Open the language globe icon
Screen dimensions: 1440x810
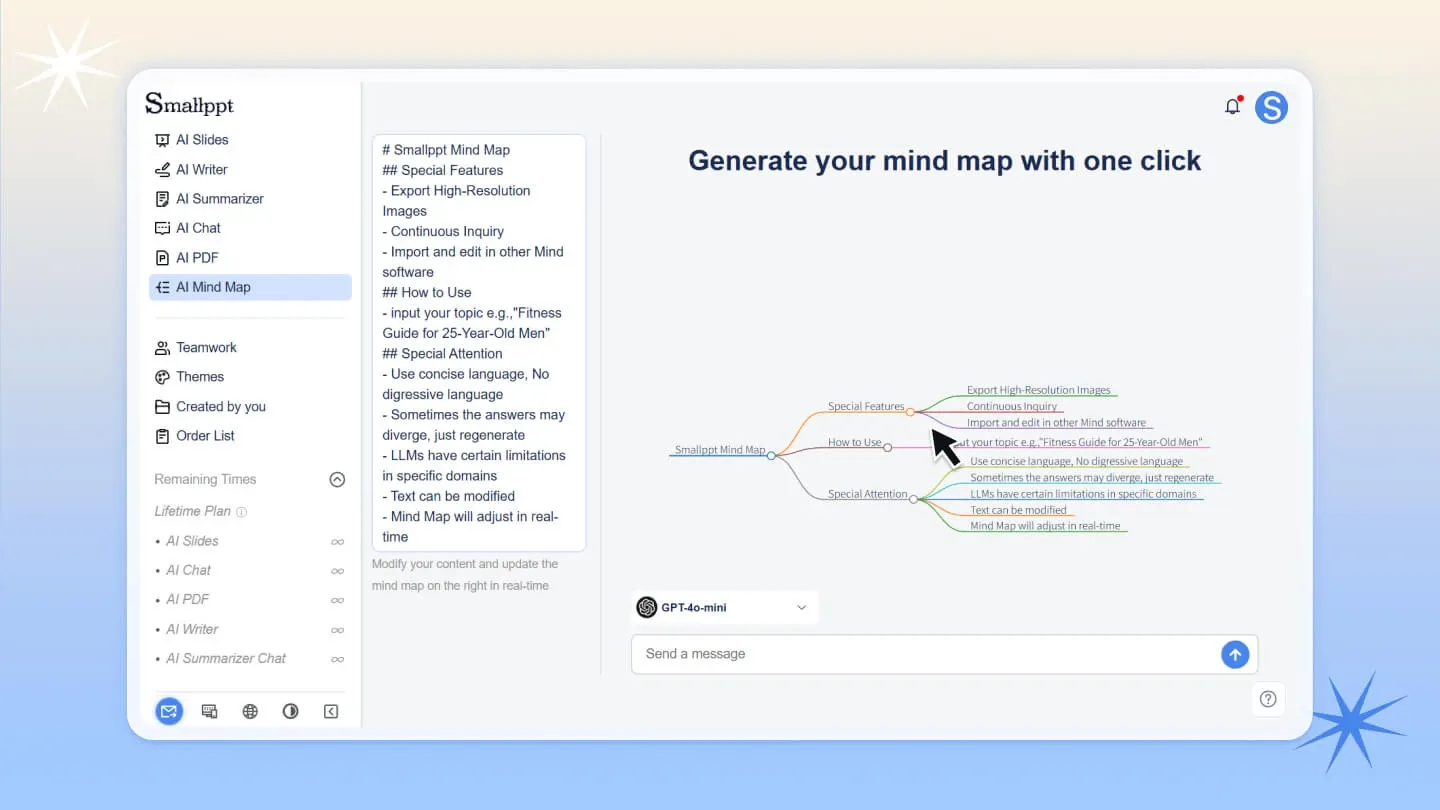pos(249,711)
